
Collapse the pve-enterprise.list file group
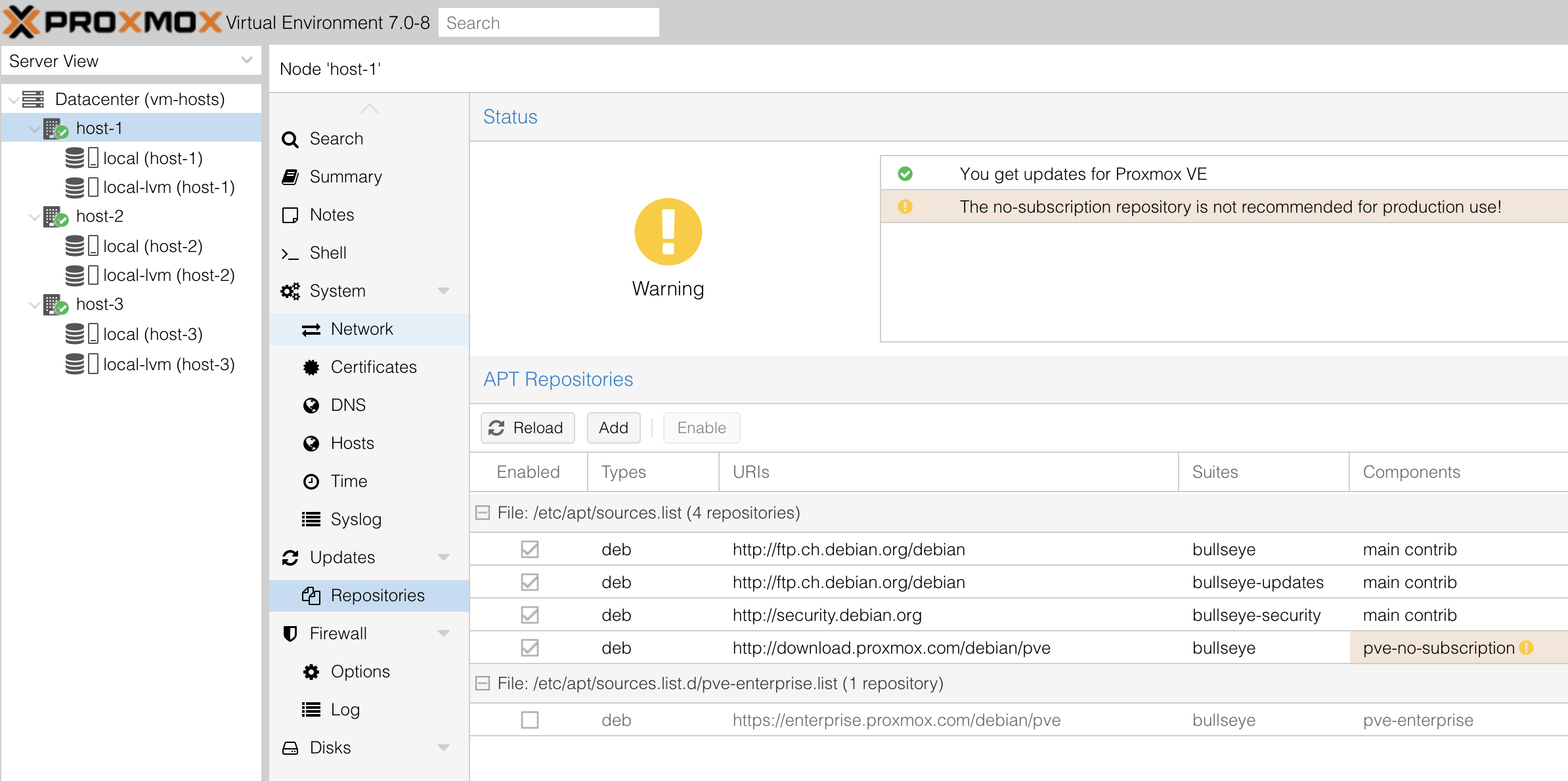tap(483, 683)
